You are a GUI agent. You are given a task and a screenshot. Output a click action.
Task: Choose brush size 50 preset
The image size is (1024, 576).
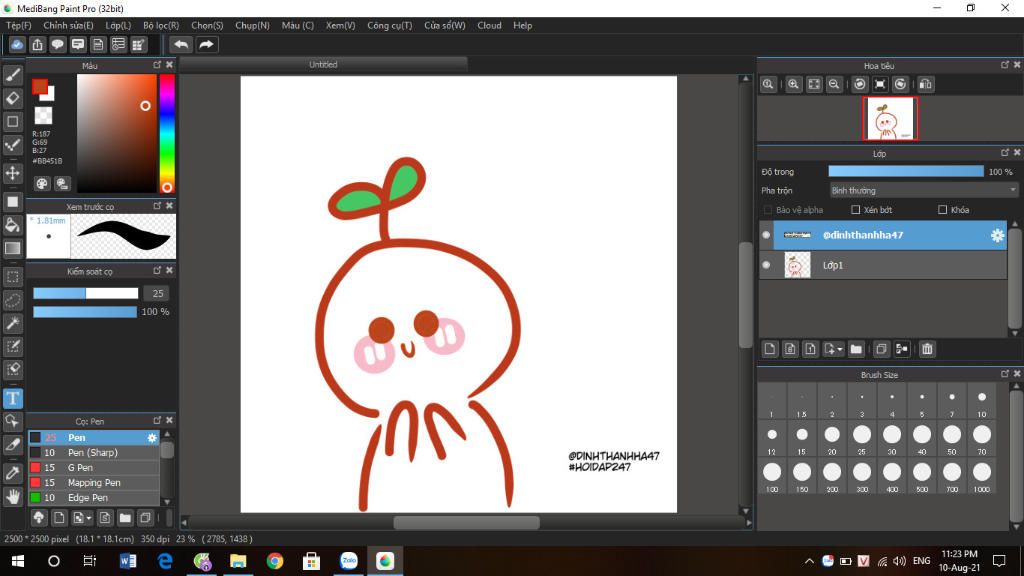951,435
